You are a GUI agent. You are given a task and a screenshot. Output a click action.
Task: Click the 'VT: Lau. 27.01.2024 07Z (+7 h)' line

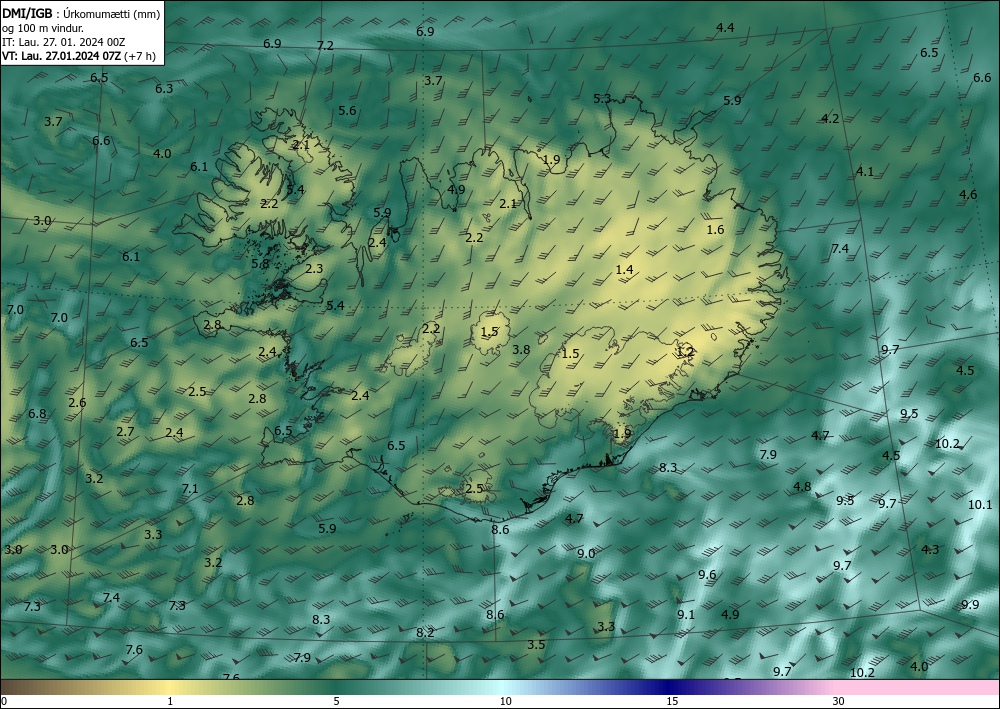pos(79,55)
